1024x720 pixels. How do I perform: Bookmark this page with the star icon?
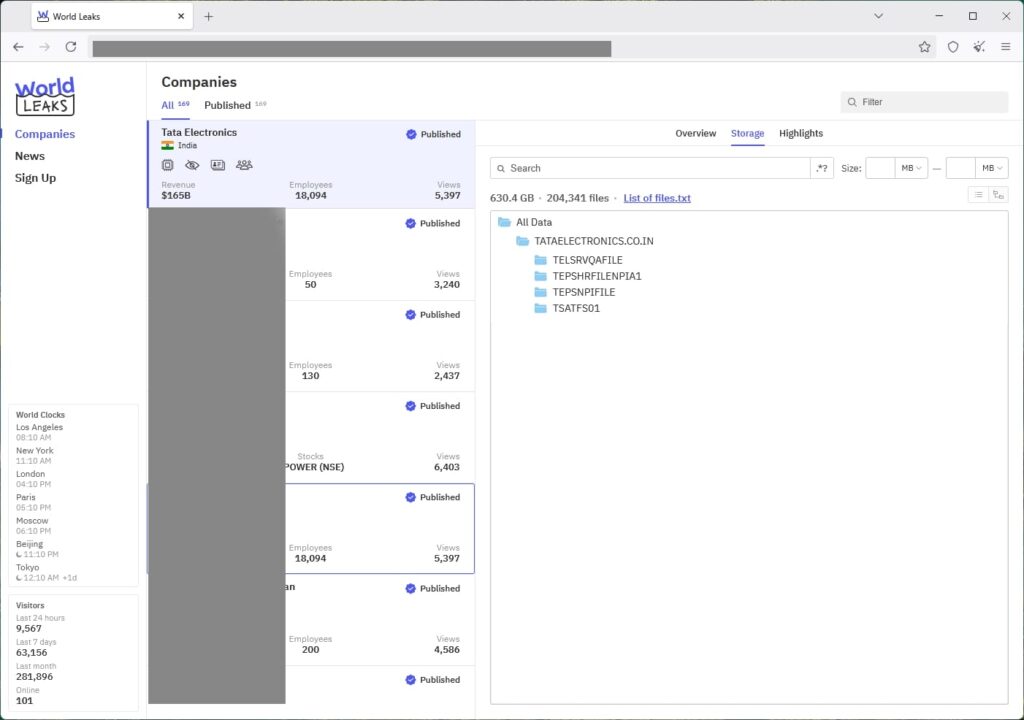click(x=924, y=47)
